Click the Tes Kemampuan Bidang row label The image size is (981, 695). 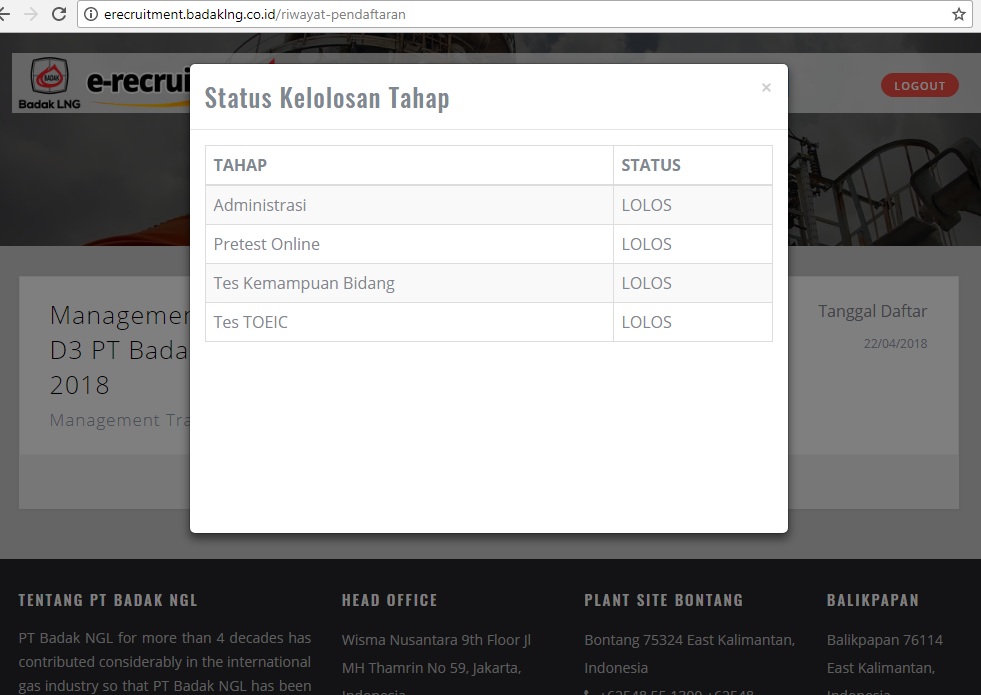pyautogui.click(x=304, y=283)
